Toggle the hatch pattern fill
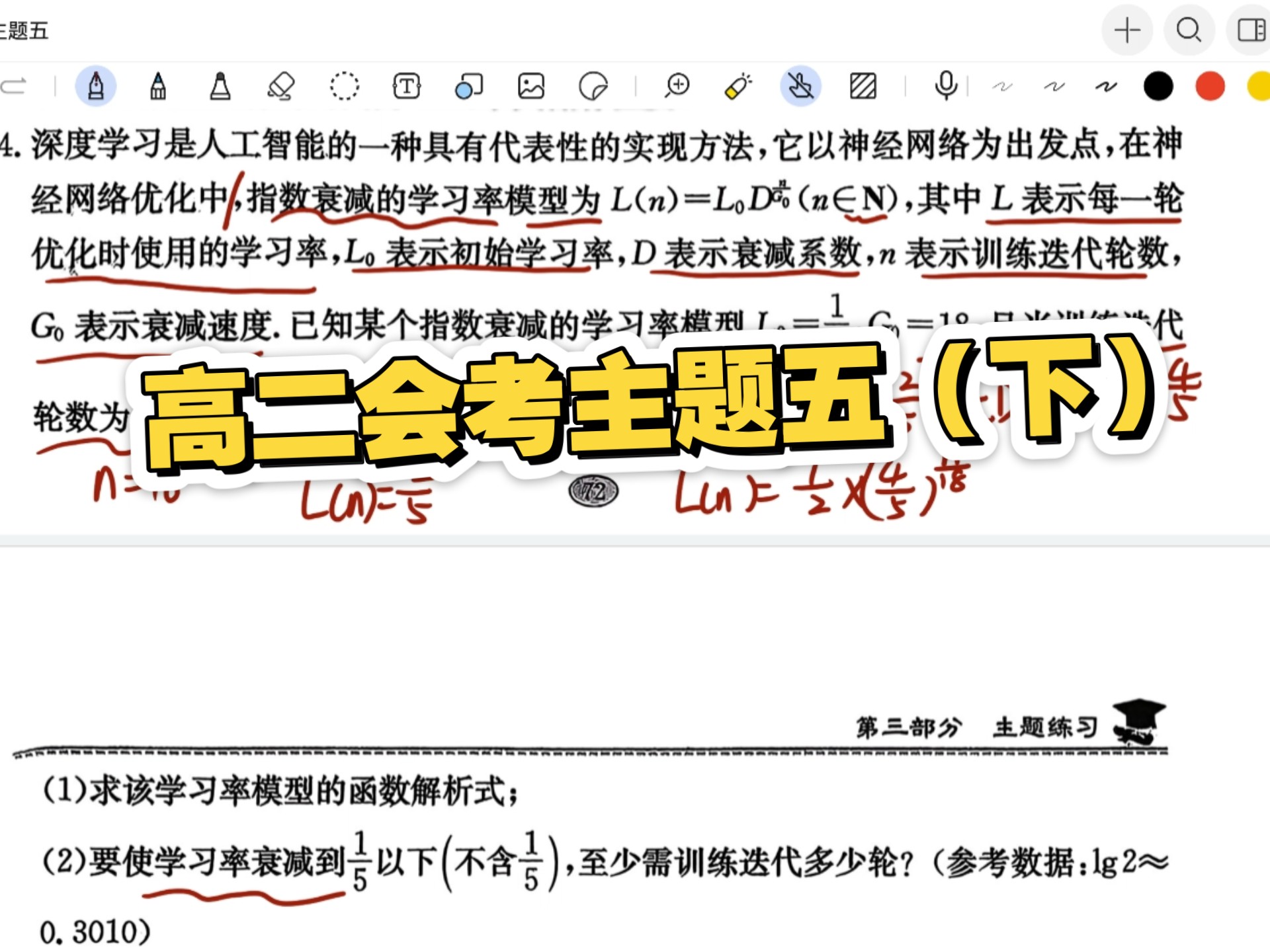The image size is (1270, 952). 860,85
